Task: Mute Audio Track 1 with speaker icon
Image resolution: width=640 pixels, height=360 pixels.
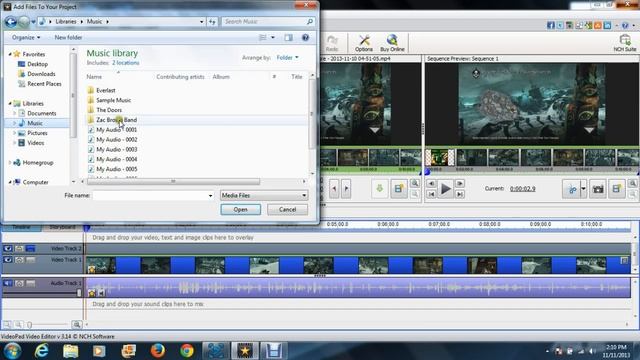Action: 8,283
